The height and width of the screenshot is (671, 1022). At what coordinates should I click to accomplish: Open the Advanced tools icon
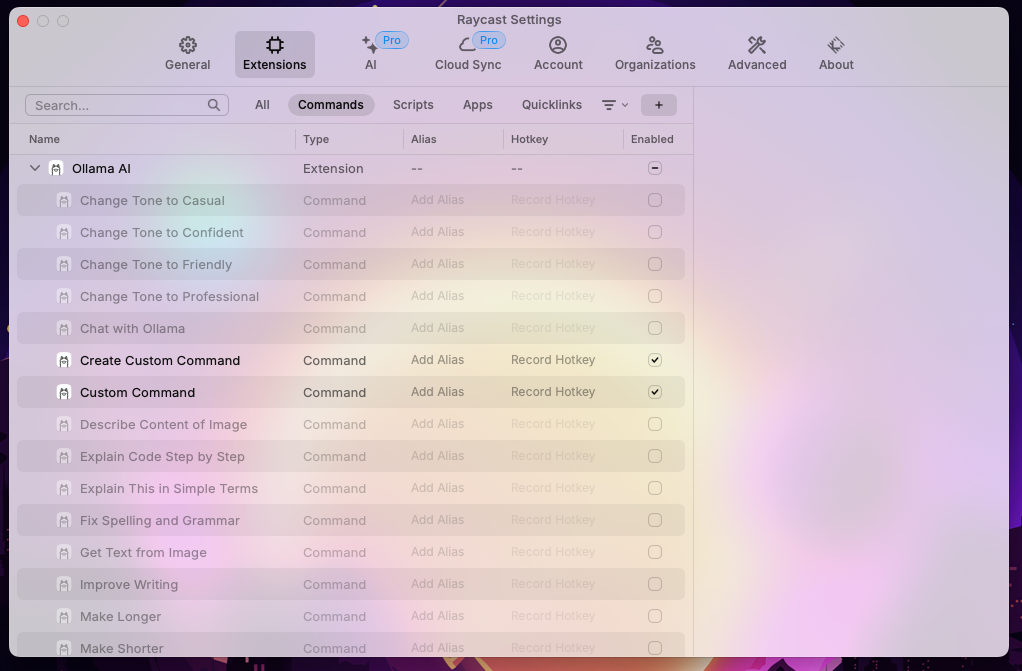pos(756,45)
